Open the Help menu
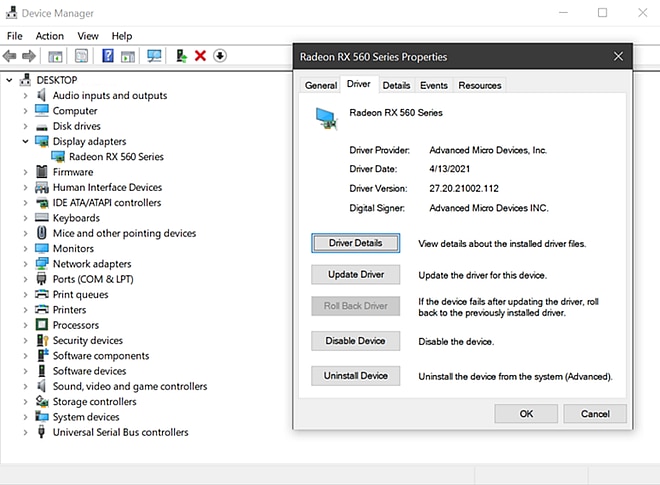 point(122,36)
